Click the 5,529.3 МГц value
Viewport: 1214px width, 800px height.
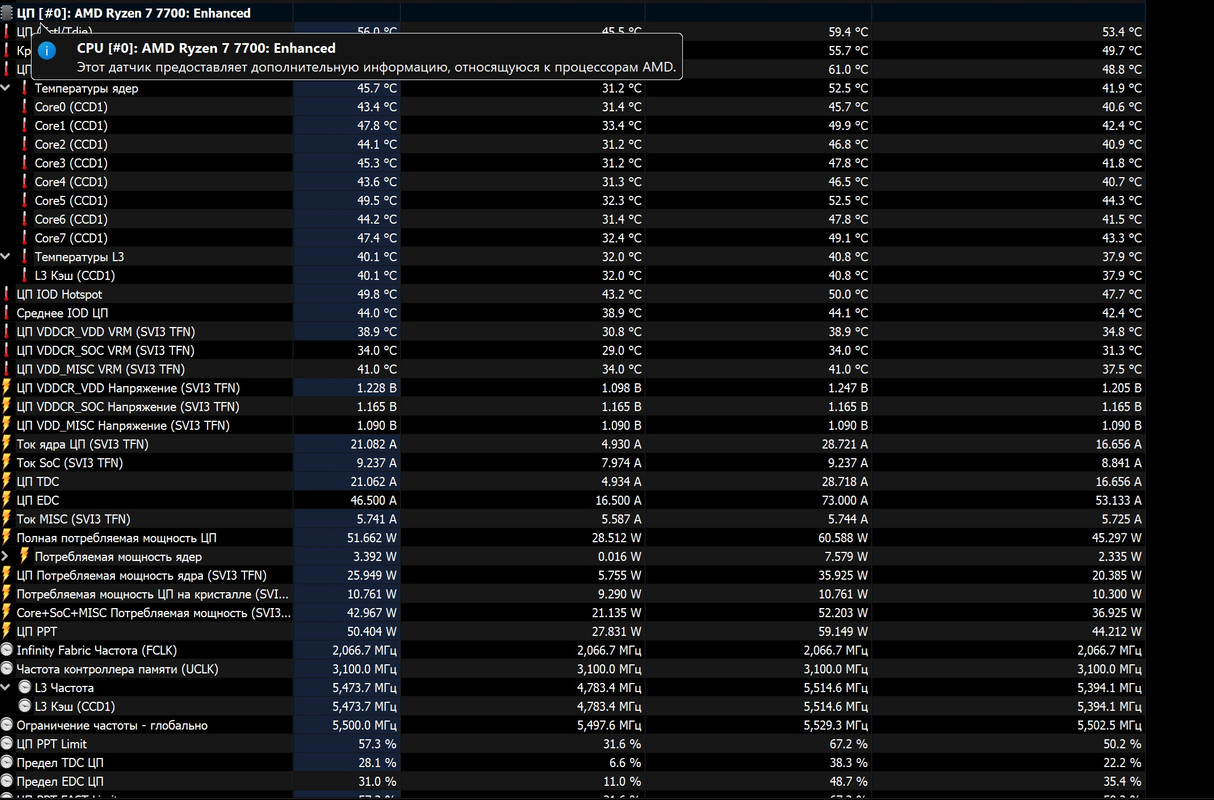point(836,725)
